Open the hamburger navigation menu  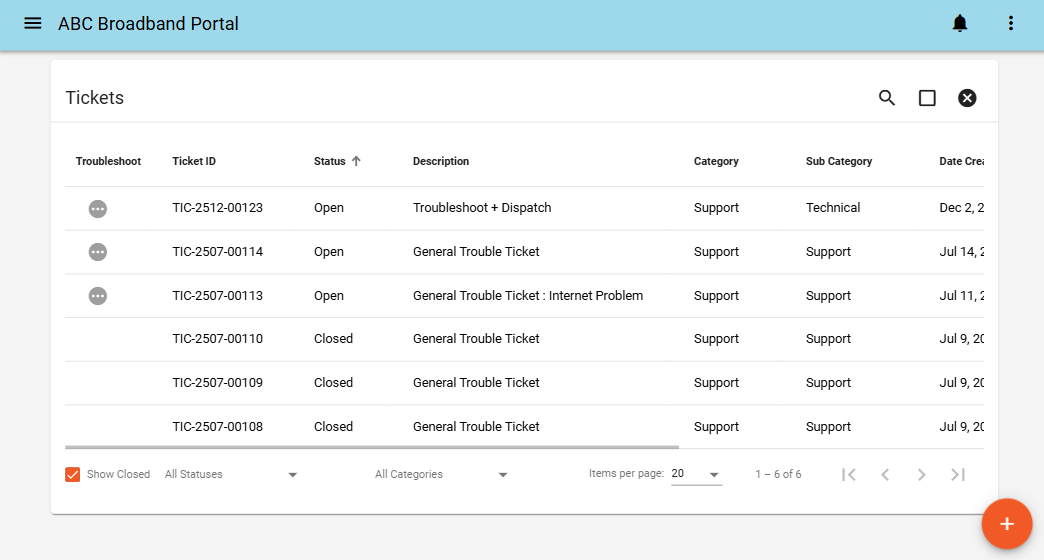(x=33, y=23)
